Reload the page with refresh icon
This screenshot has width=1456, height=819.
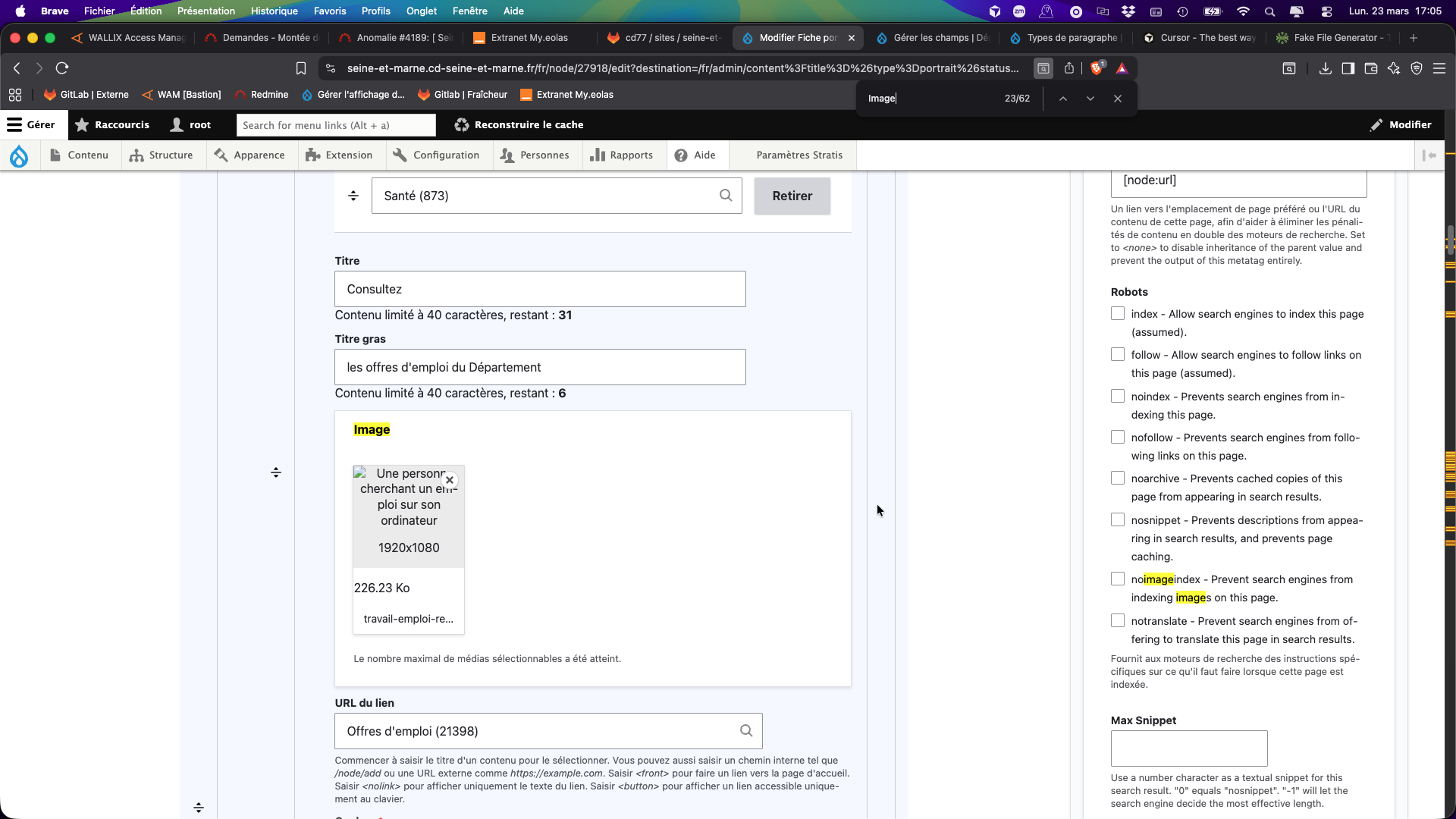(62, 68)
